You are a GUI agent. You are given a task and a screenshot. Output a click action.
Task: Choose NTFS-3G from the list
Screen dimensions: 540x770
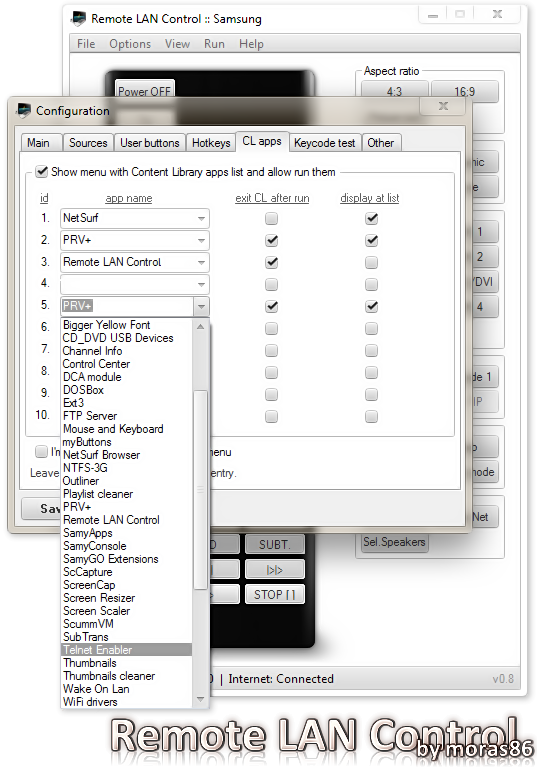pyautogui.click(x=126, y=468)
